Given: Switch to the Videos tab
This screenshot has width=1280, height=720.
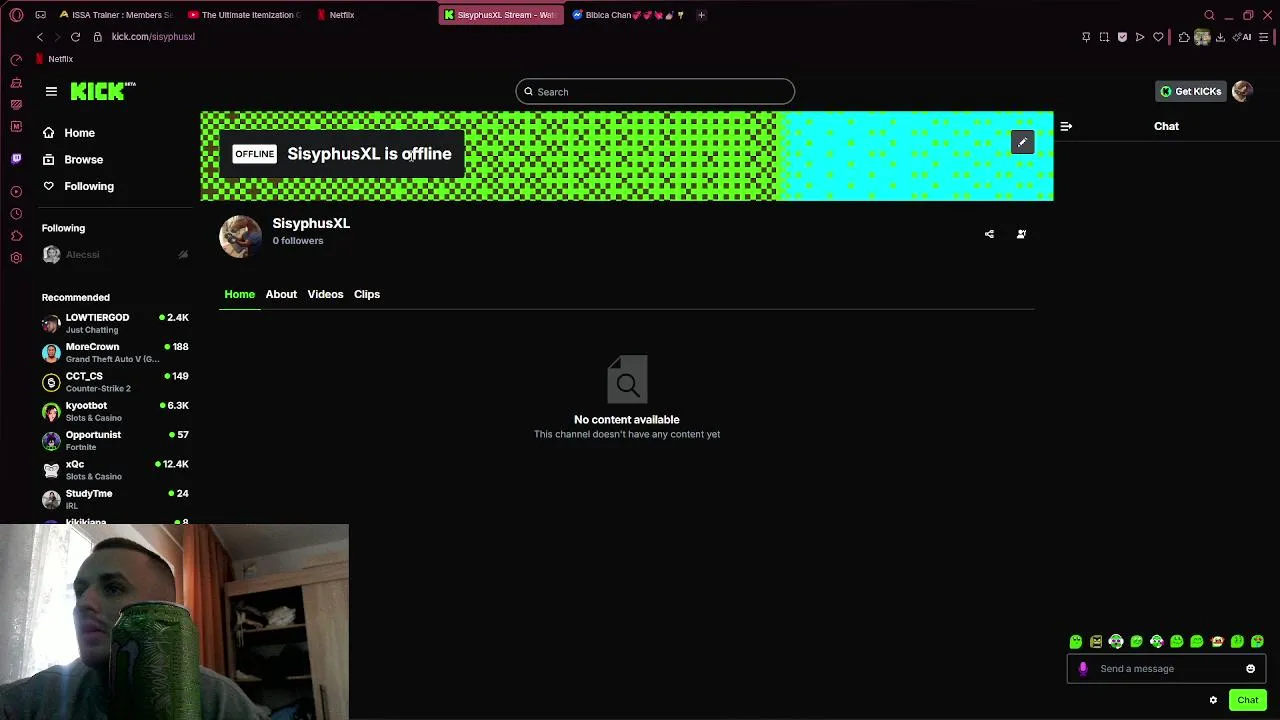Looking at the screenshot, I should pos(325,294).
